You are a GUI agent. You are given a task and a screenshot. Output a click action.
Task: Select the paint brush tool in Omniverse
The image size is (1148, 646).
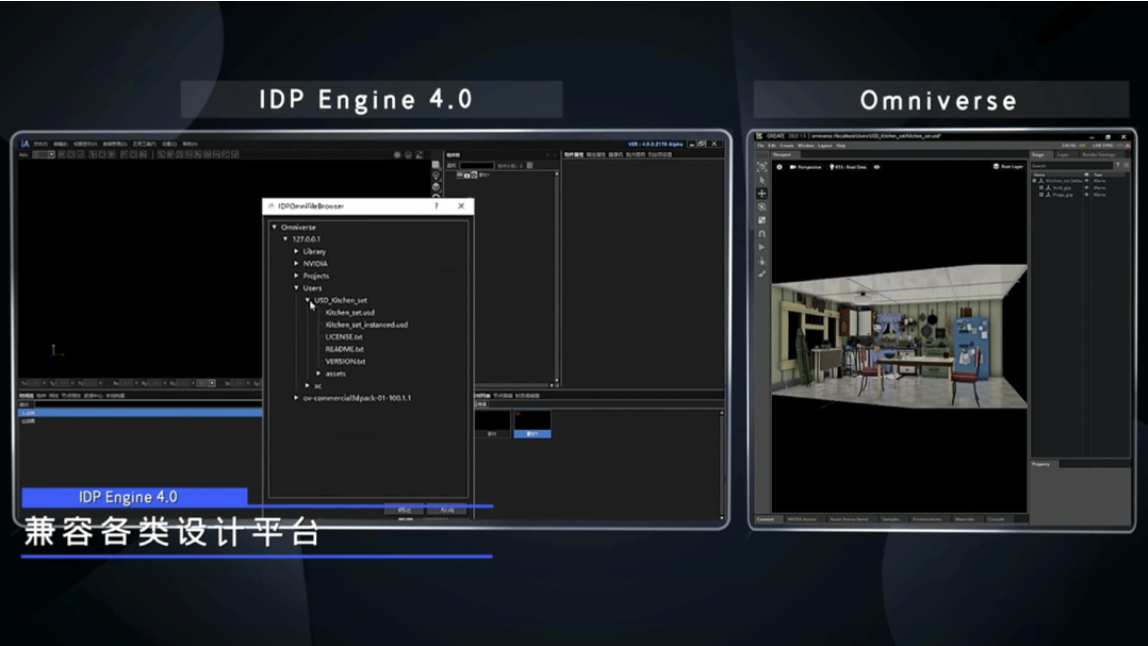(x=762, y=275)
